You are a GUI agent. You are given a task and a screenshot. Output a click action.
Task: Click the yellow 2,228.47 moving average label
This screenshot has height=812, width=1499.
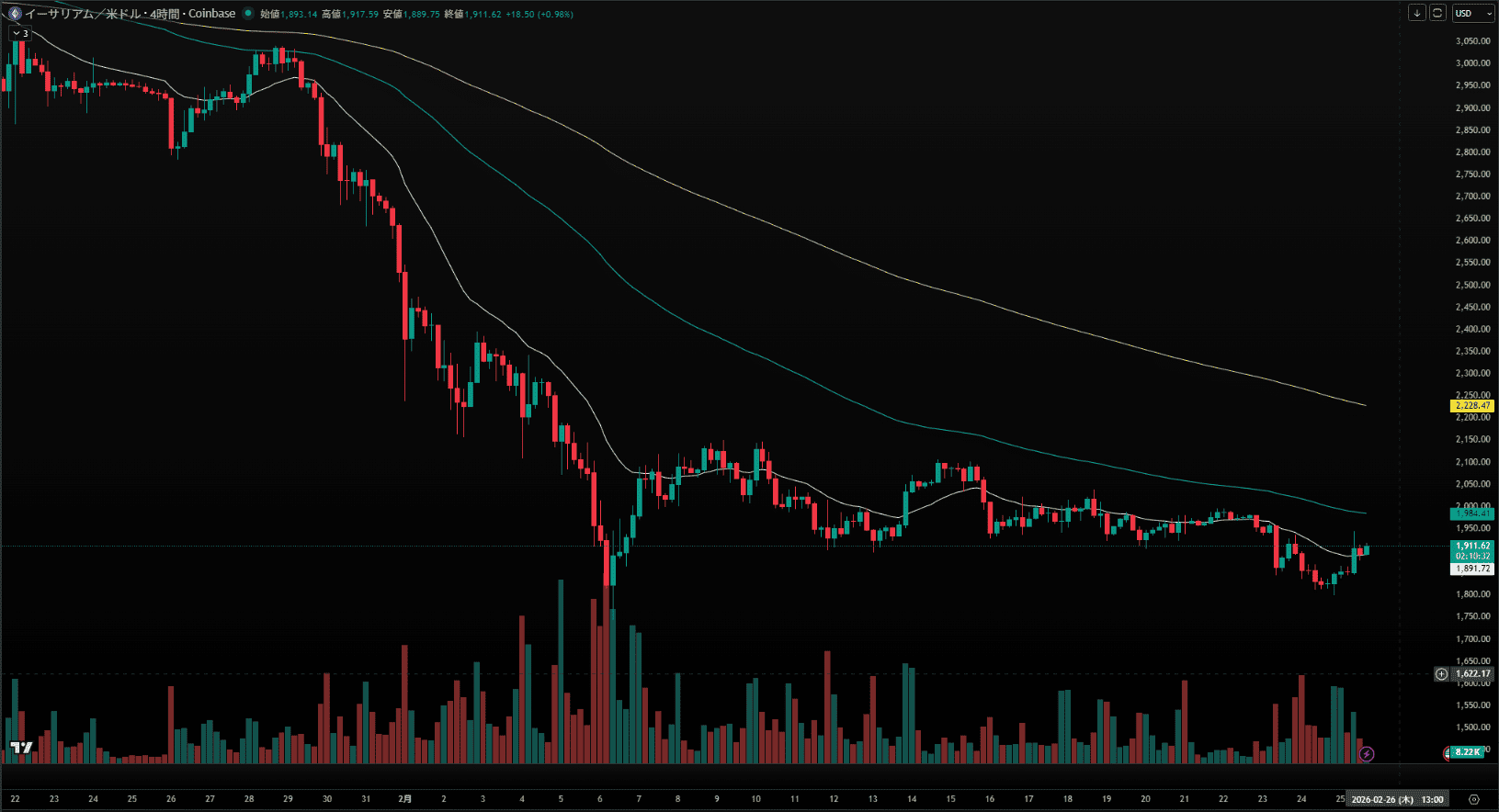point(1472,405)
